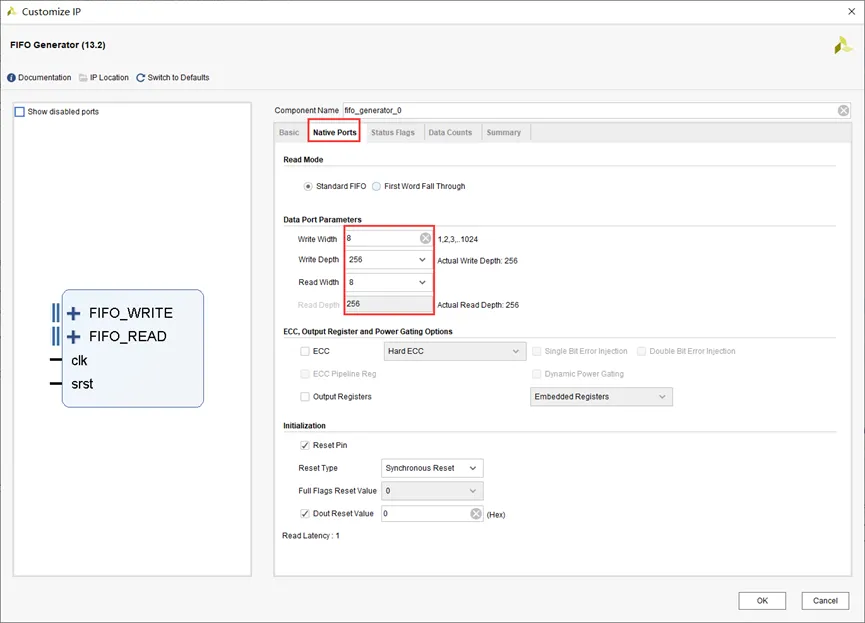
Task: Click the FIFO_WRITE interface label
Action: (131, 313)
